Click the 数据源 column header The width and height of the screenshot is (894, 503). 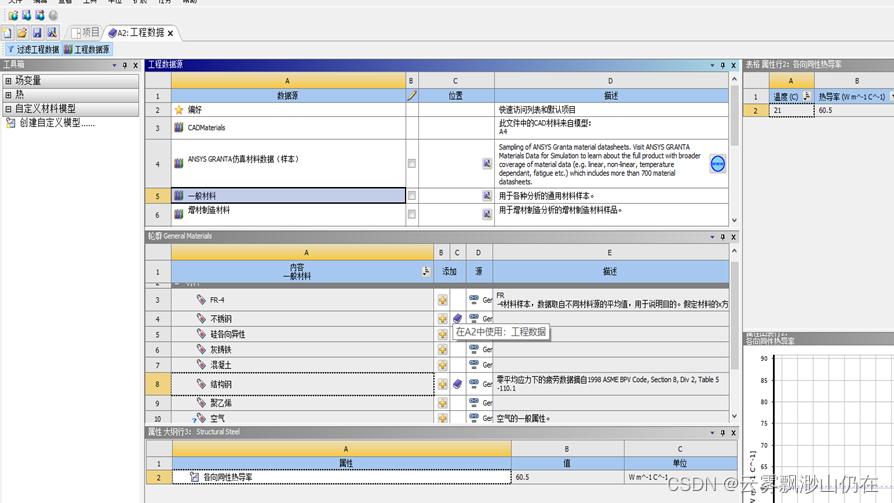[288, 96]
